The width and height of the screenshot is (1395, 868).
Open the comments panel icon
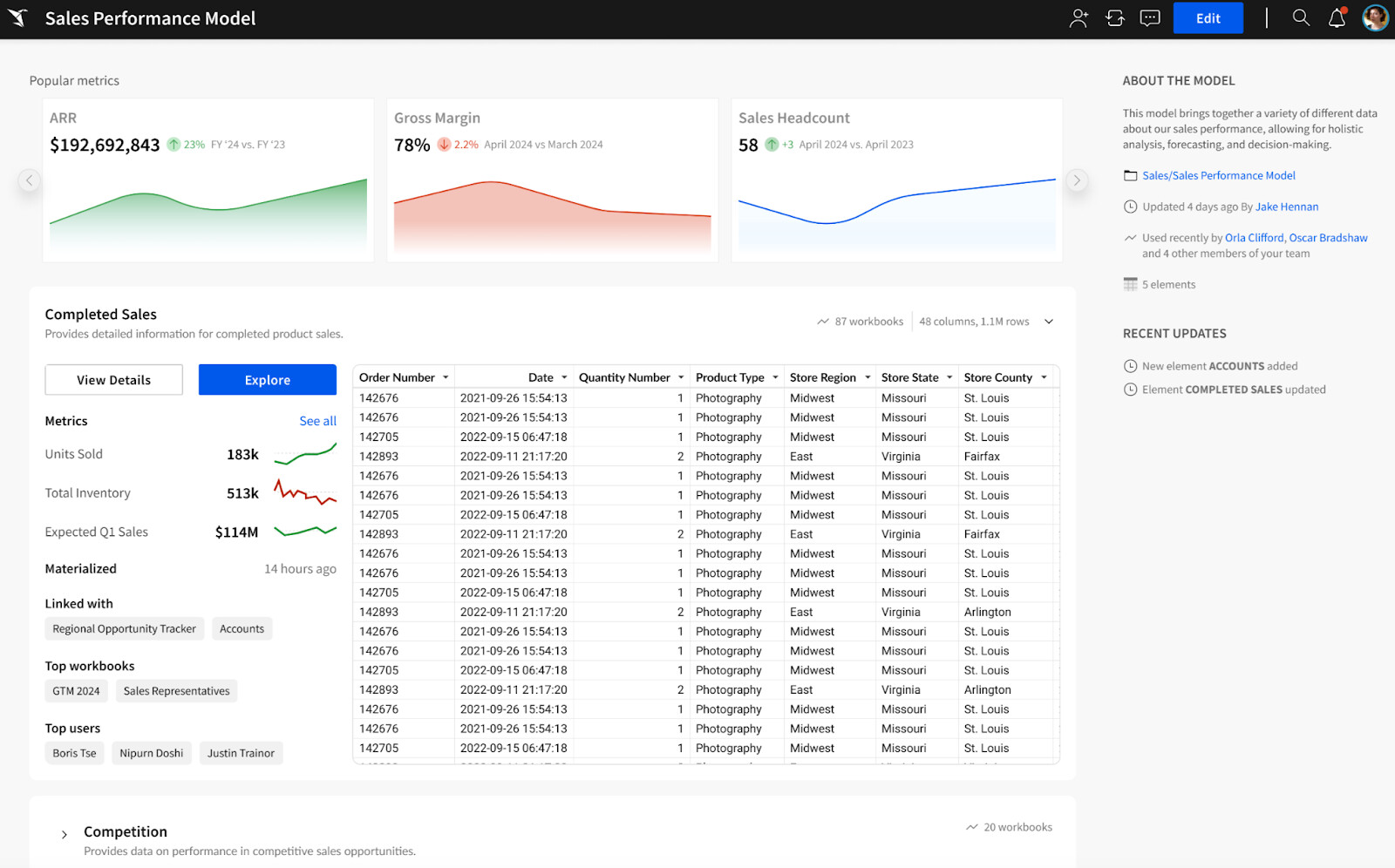coord(1149,17)
